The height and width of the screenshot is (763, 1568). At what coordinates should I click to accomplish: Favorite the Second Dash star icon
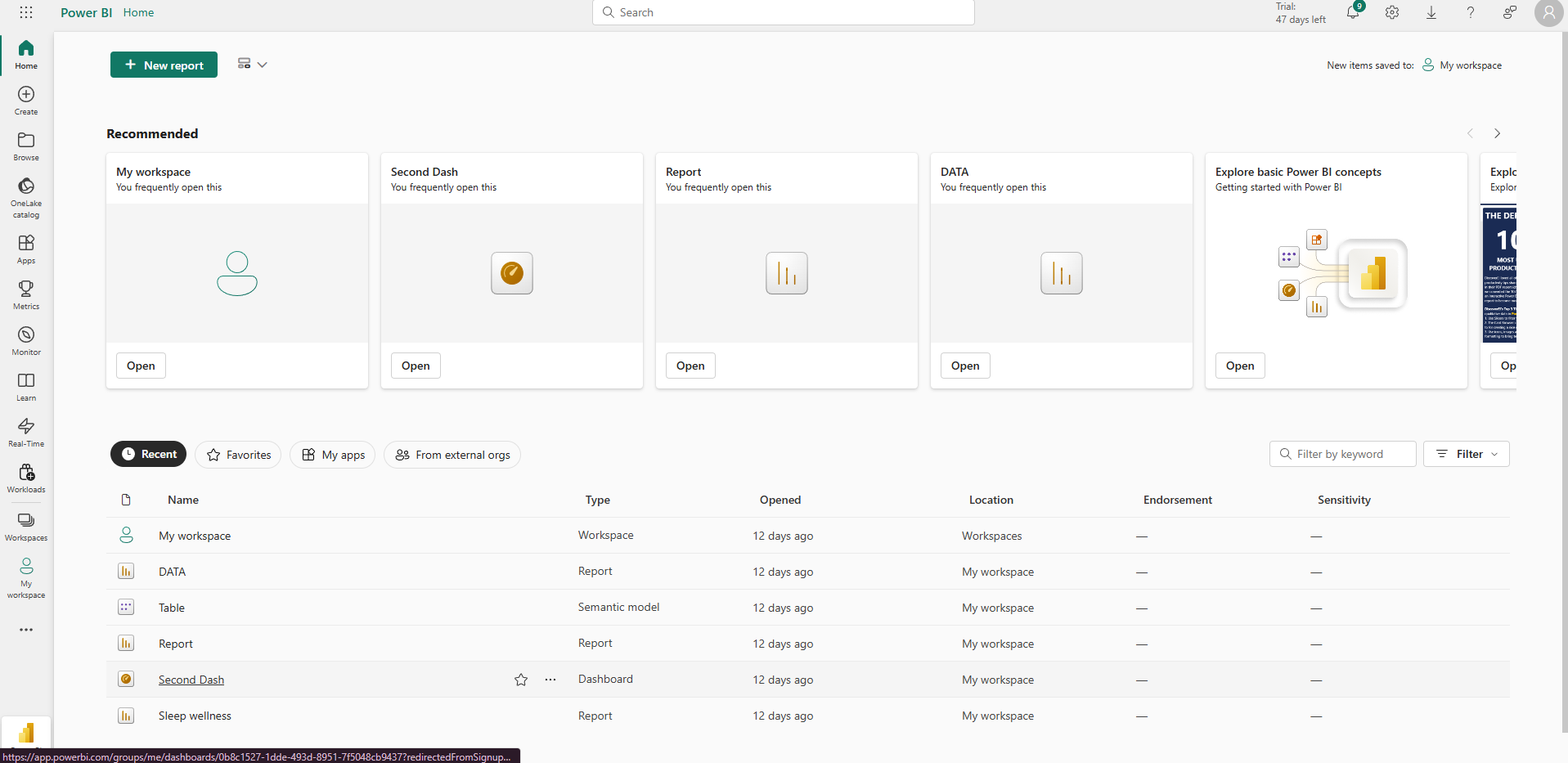point(521,680)
